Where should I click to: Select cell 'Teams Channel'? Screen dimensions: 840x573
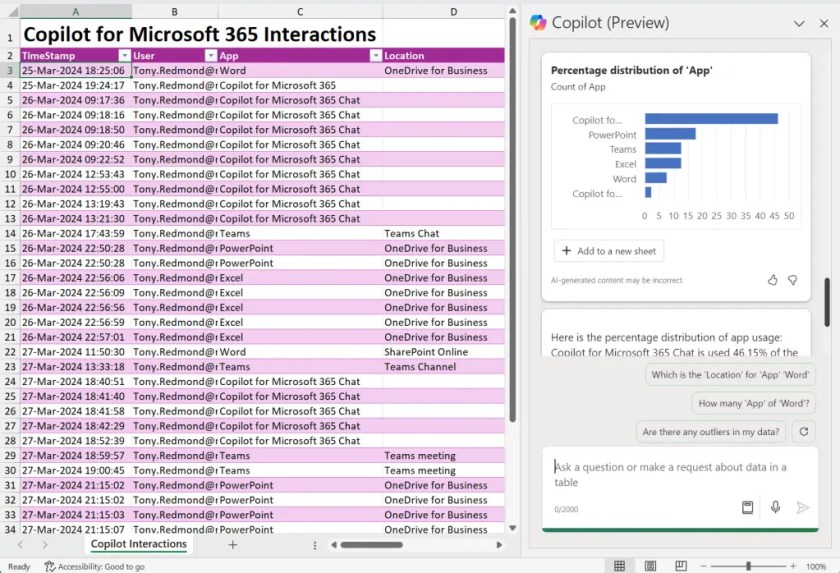pyautogui.click(x=444, y=367)
